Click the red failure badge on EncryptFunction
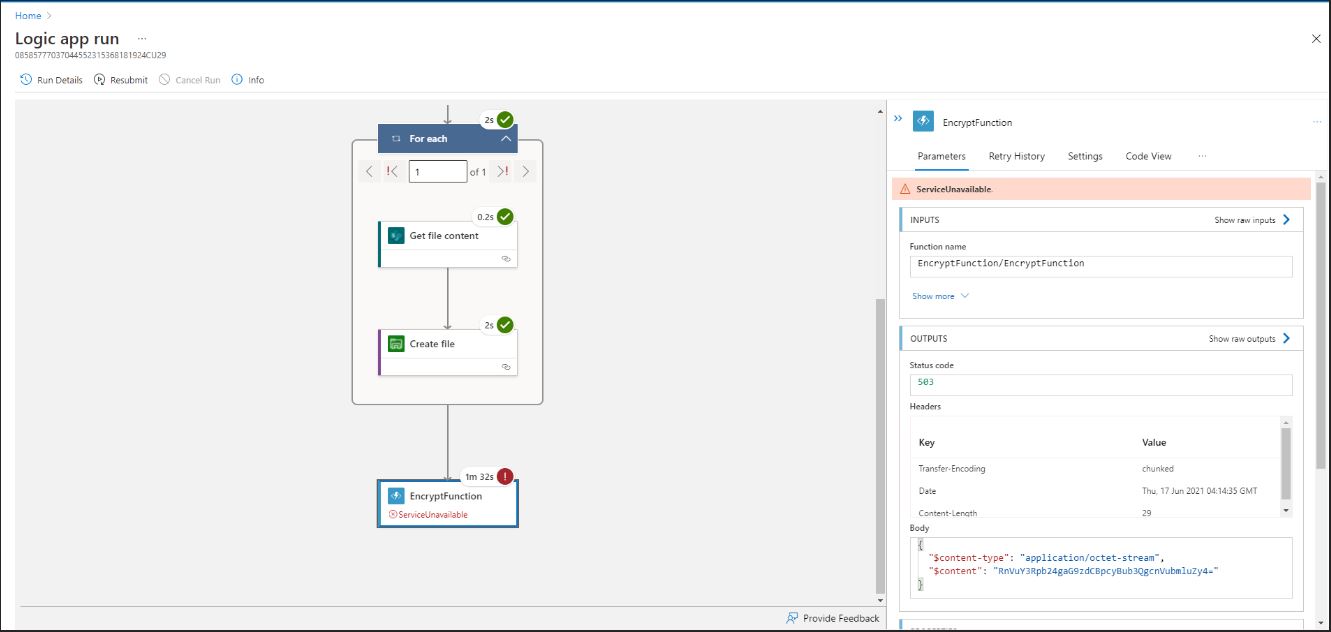The width and height of the screenshot is (1331, 632). tap(504, 477)
